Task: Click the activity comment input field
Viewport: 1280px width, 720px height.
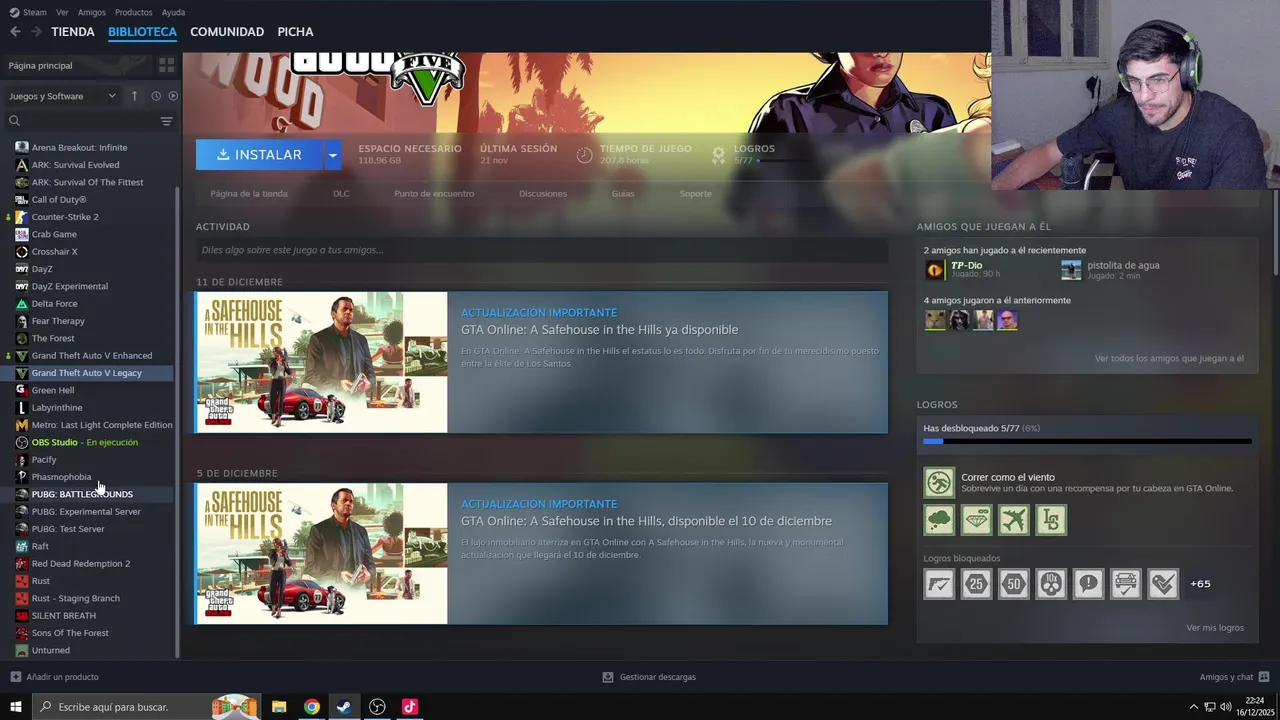Action: click(x=541, y=250)
